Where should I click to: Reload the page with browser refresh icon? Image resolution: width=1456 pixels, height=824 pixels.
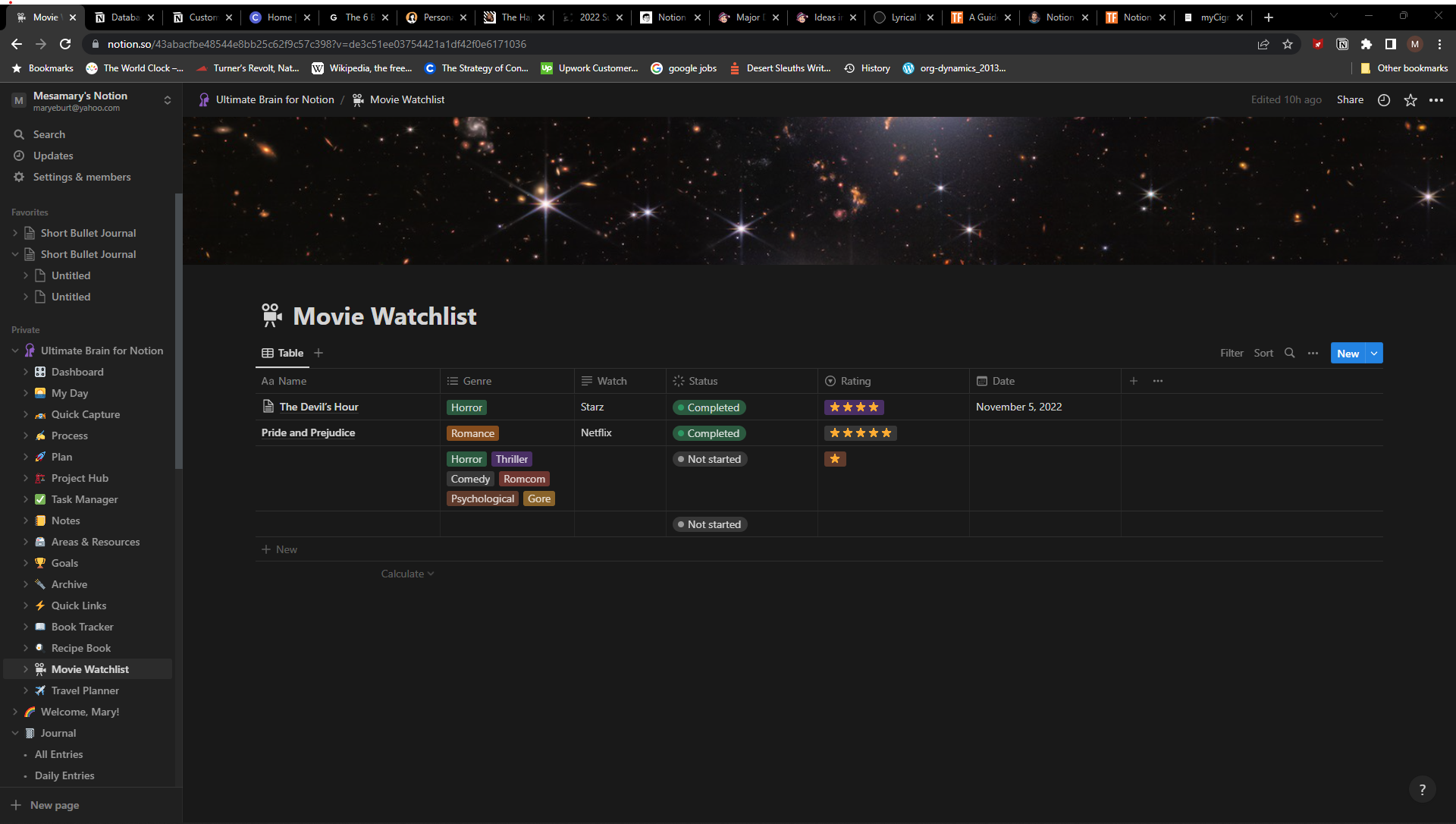(x=65, y=44)
